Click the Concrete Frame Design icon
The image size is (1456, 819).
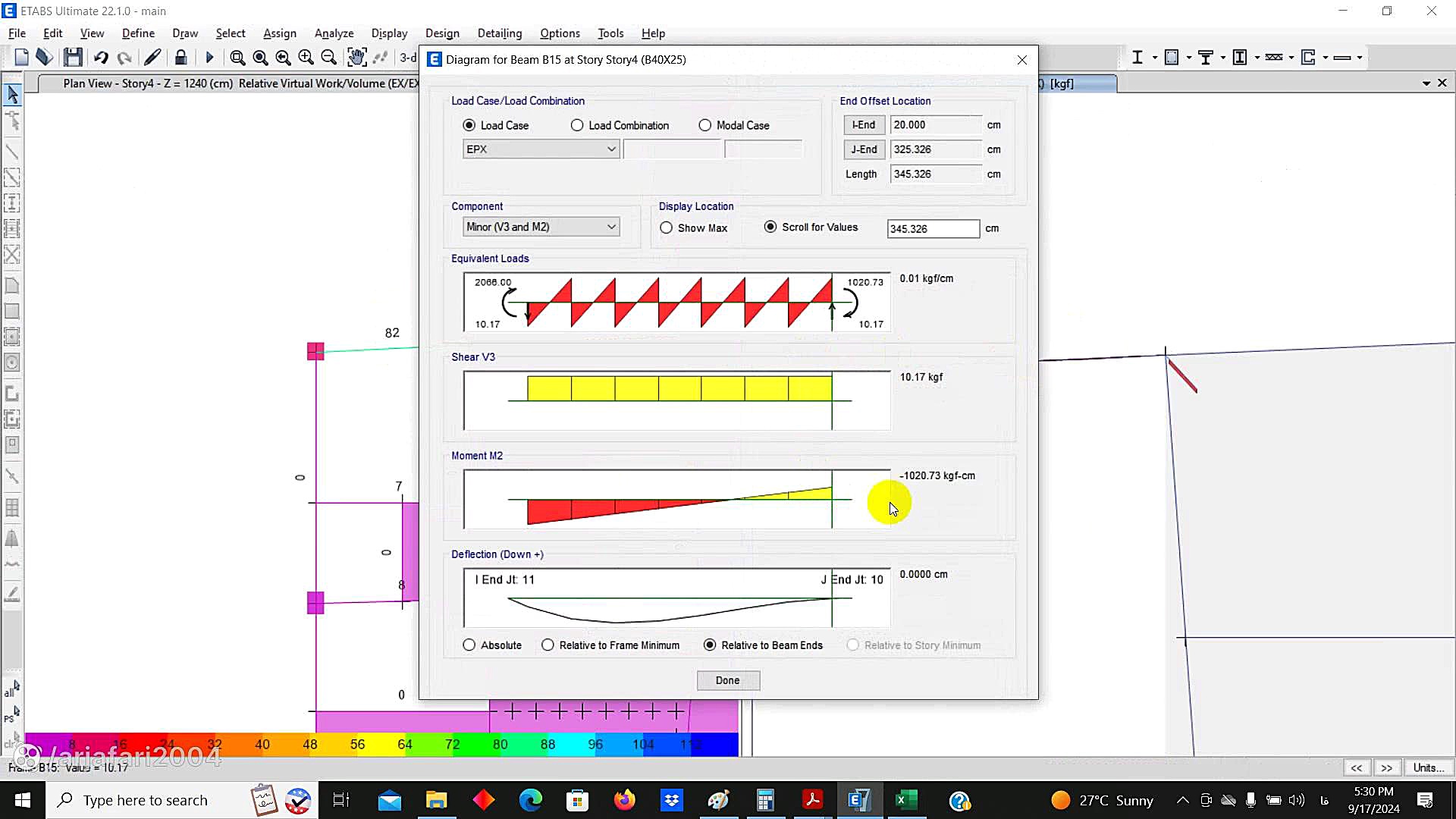pyautogui.click(x=1172, y=58)
